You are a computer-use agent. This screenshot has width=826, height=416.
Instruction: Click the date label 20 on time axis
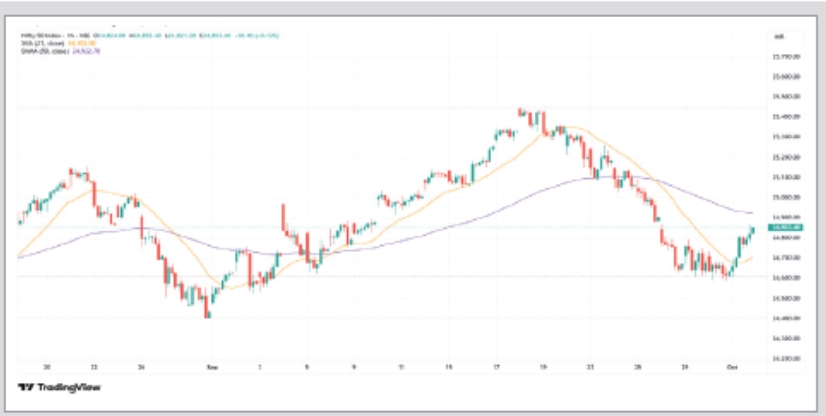(47, 367)
